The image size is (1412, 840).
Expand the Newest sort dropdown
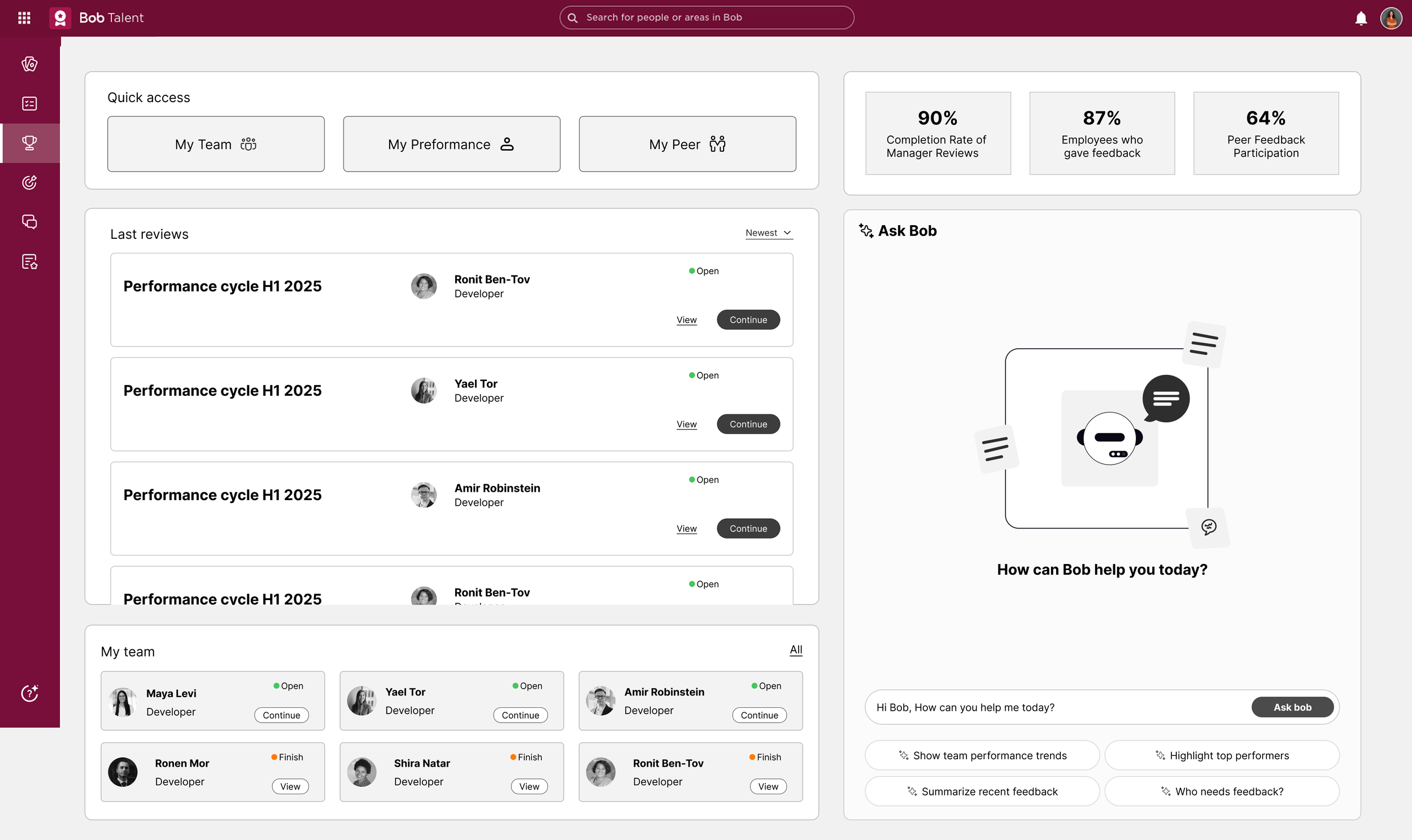768,233
